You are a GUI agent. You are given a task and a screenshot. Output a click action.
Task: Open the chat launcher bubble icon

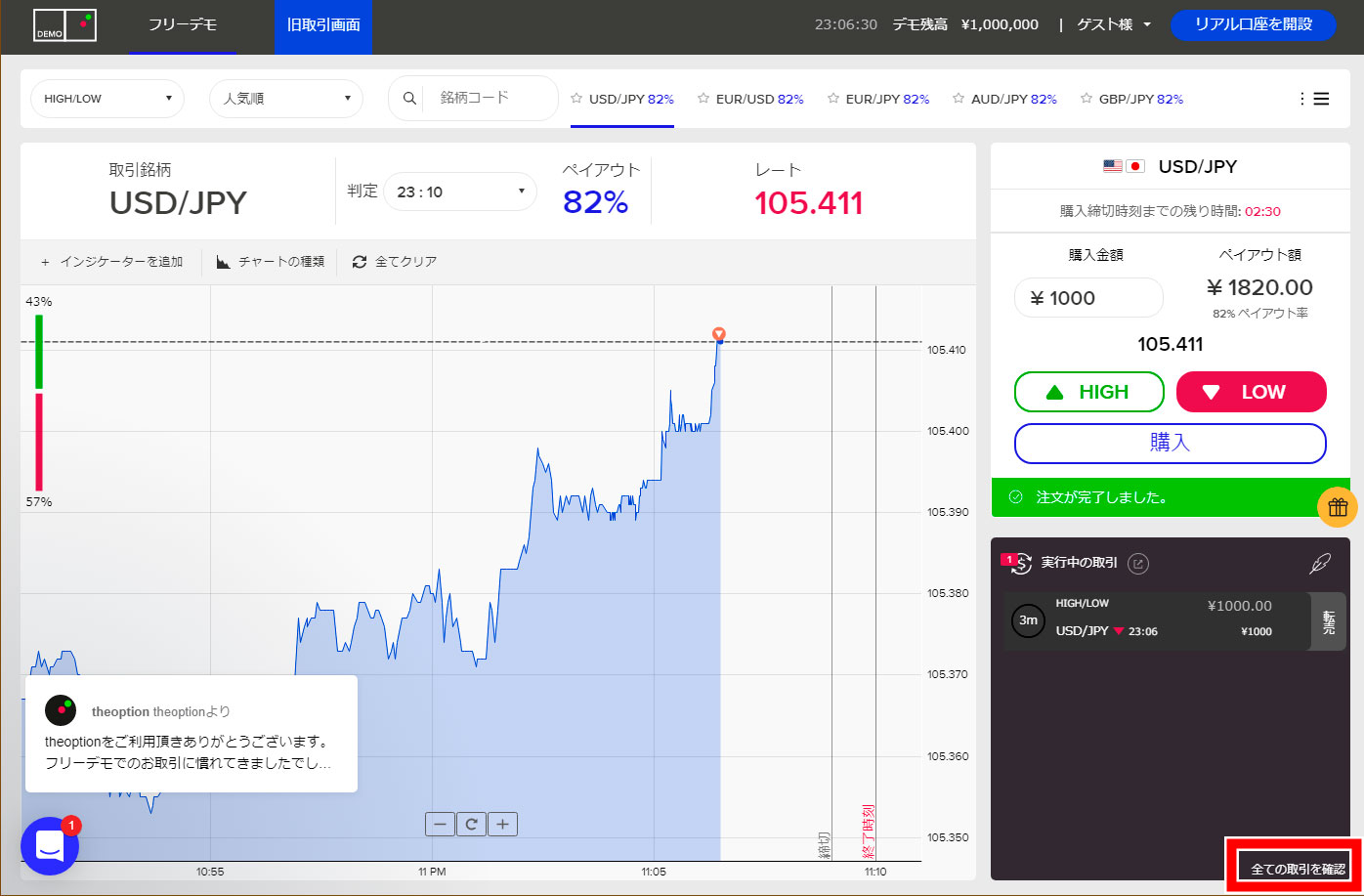point(50,846)
